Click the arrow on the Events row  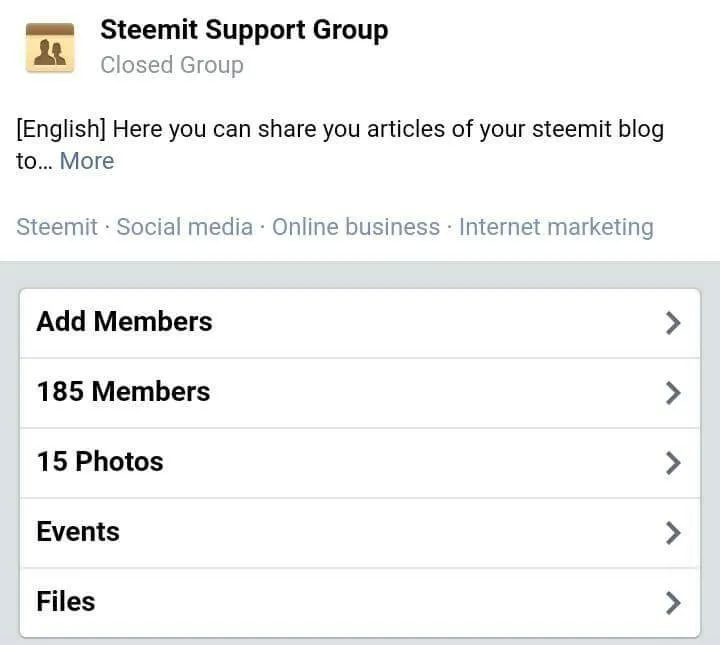pos(673,533)
